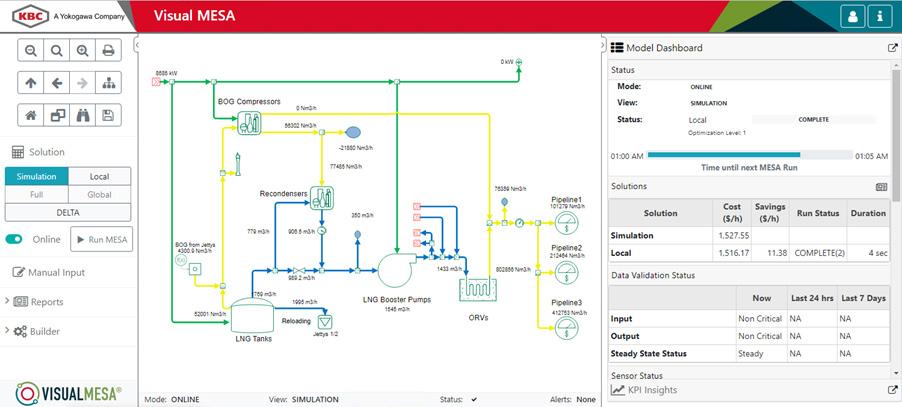This screenshot has height=407, width=902.
Task: Select the BOG Compressors equipment icon
Action: [x=249, y=122]
